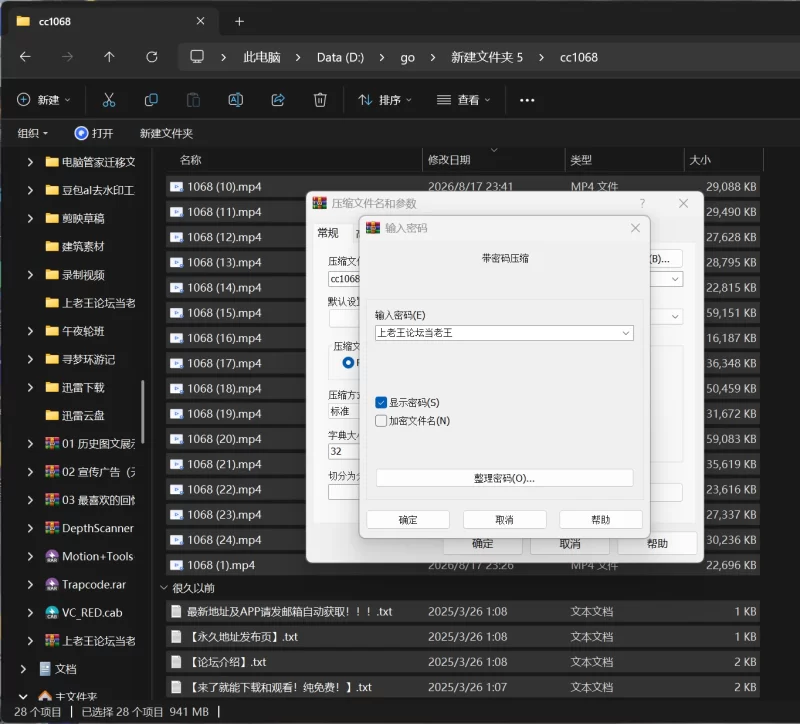The height and width of the screenshot is (724, 800).
Task: Add a new tab with plus icon
Action: [x=239, y=21]
